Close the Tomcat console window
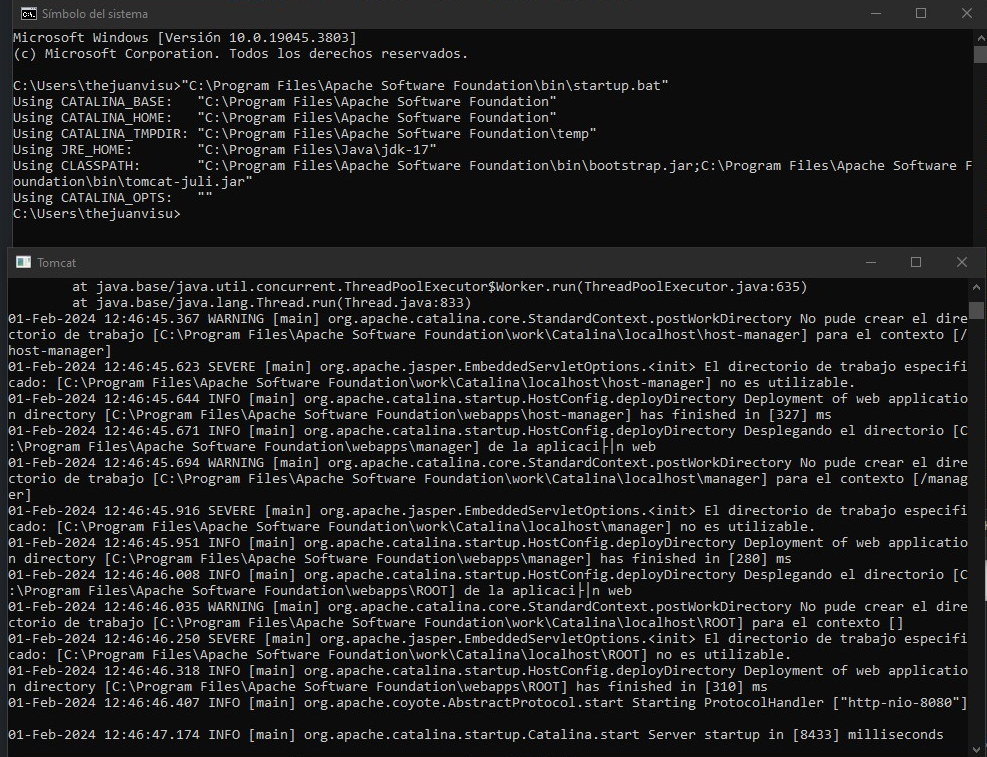This screenshot has height=757, width=987. tap(961, 263)
